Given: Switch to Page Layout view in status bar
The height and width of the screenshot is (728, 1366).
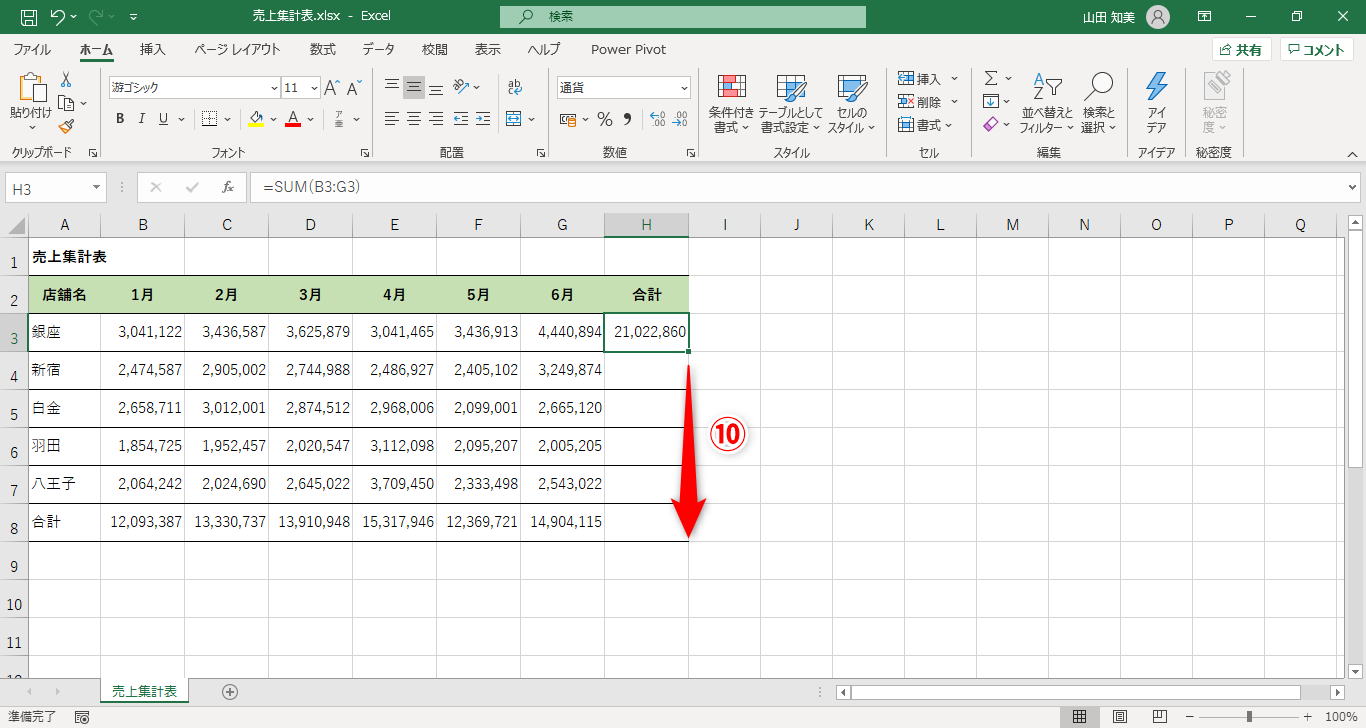Looking at the screenshot, I should click(1121, 717).
